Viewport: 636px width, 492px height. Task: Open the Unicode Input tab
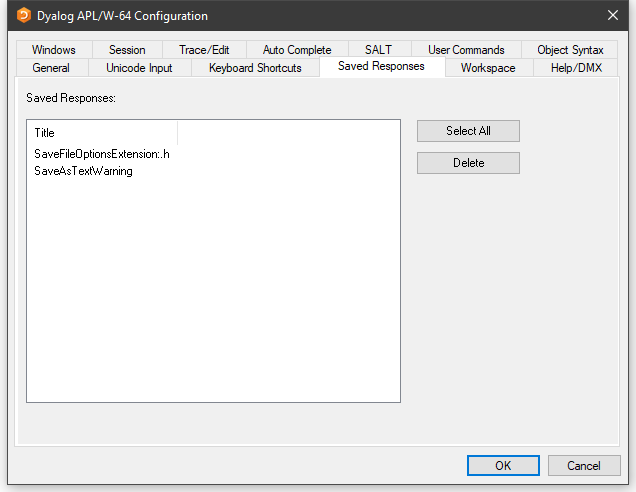click(x=139, y=68)
